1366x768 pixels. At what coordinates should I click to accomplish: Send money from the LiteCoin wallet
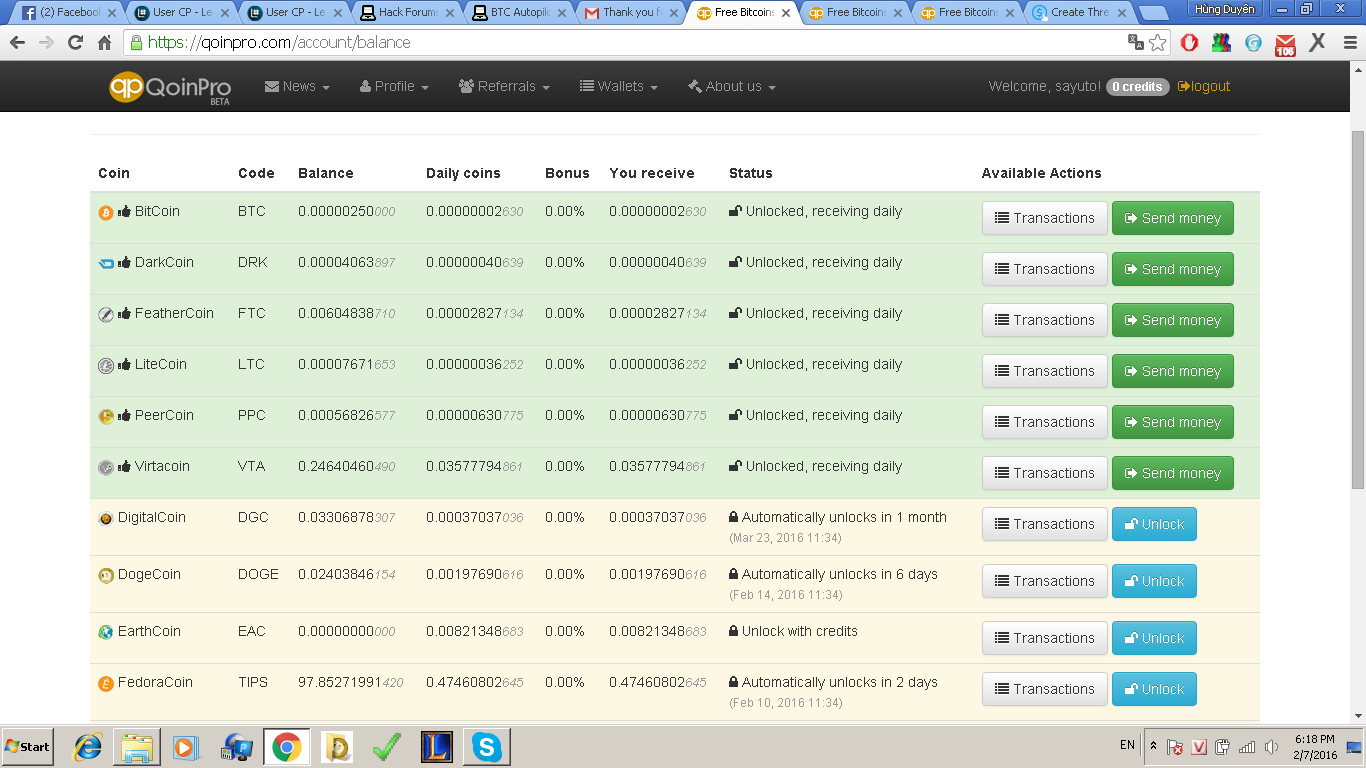click(1173, 371)
